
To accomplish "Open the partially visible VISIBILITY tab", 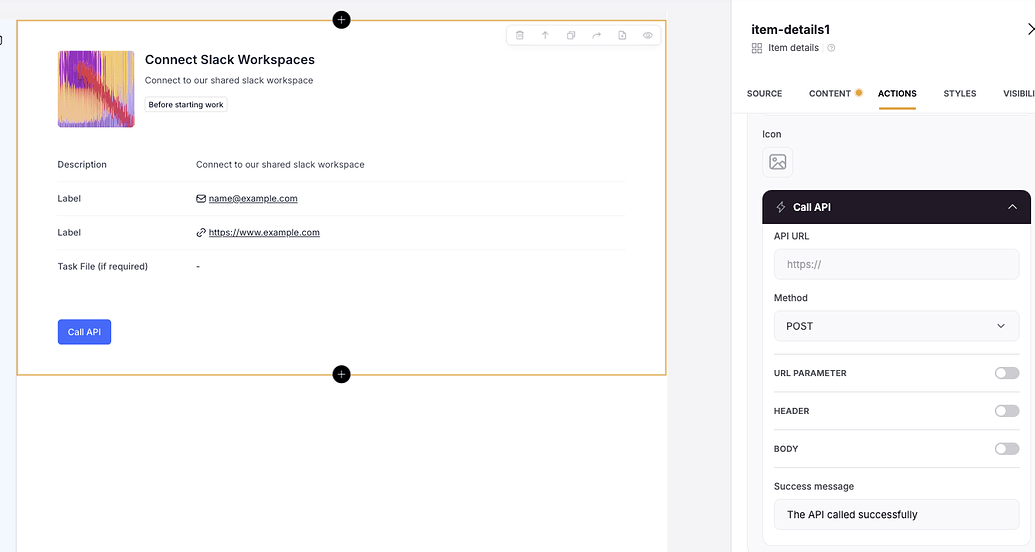I will 1018,94.
